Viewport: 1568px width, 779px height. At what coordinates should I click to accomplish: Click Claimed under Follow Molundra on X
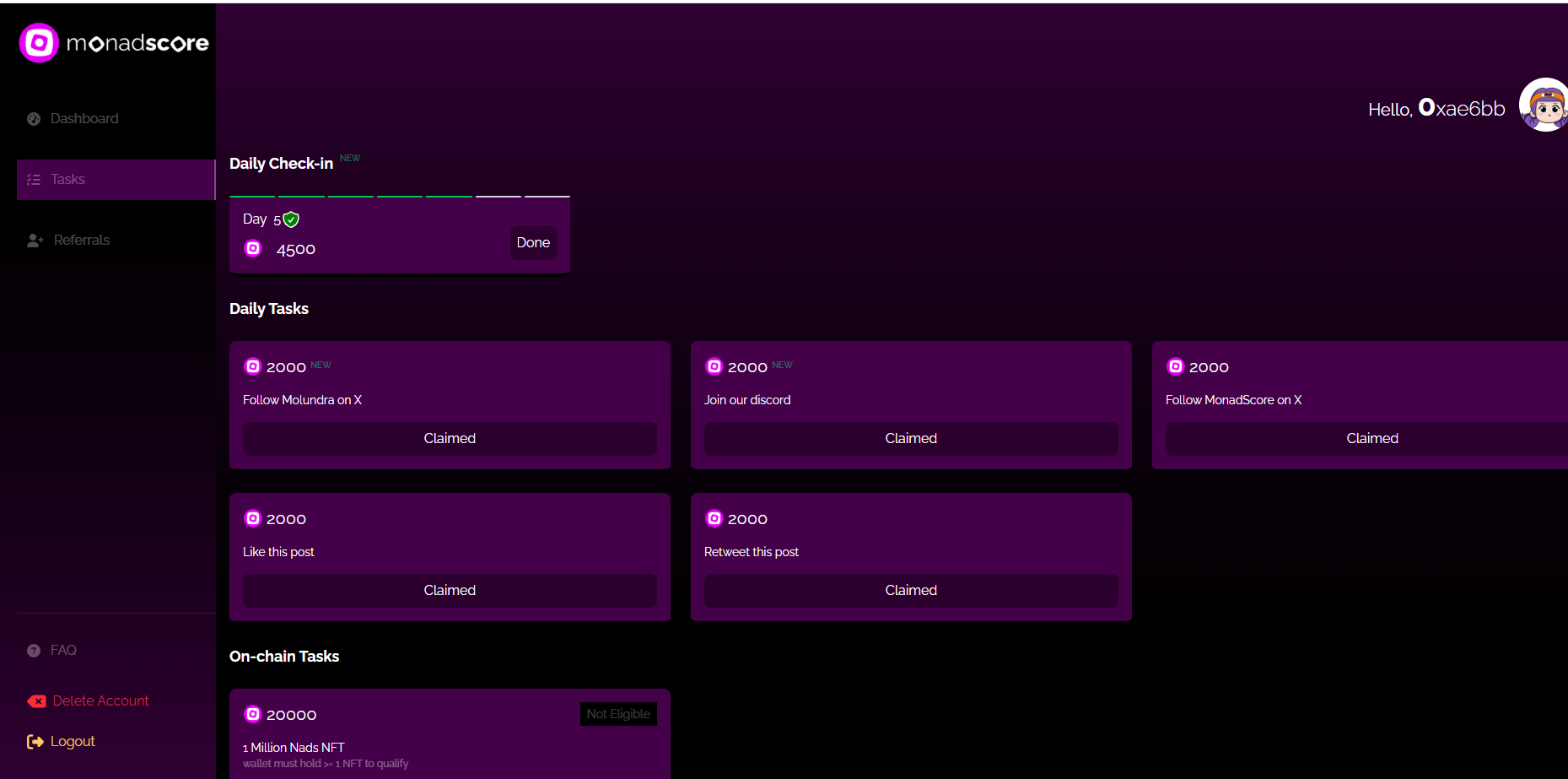click(450, 439)
